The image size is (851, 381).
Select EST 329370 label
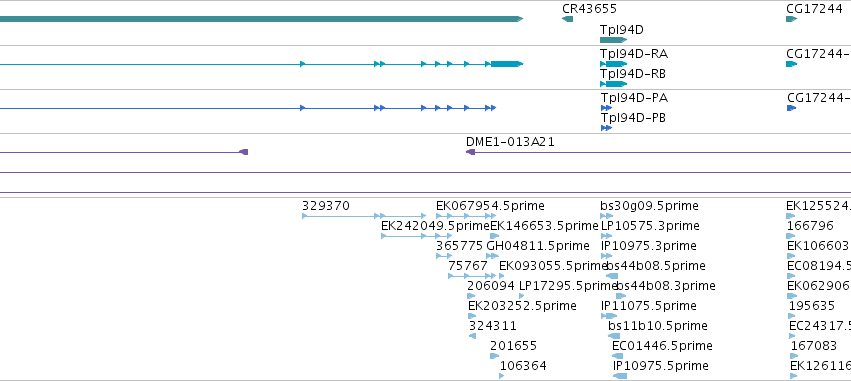[326, 206]
